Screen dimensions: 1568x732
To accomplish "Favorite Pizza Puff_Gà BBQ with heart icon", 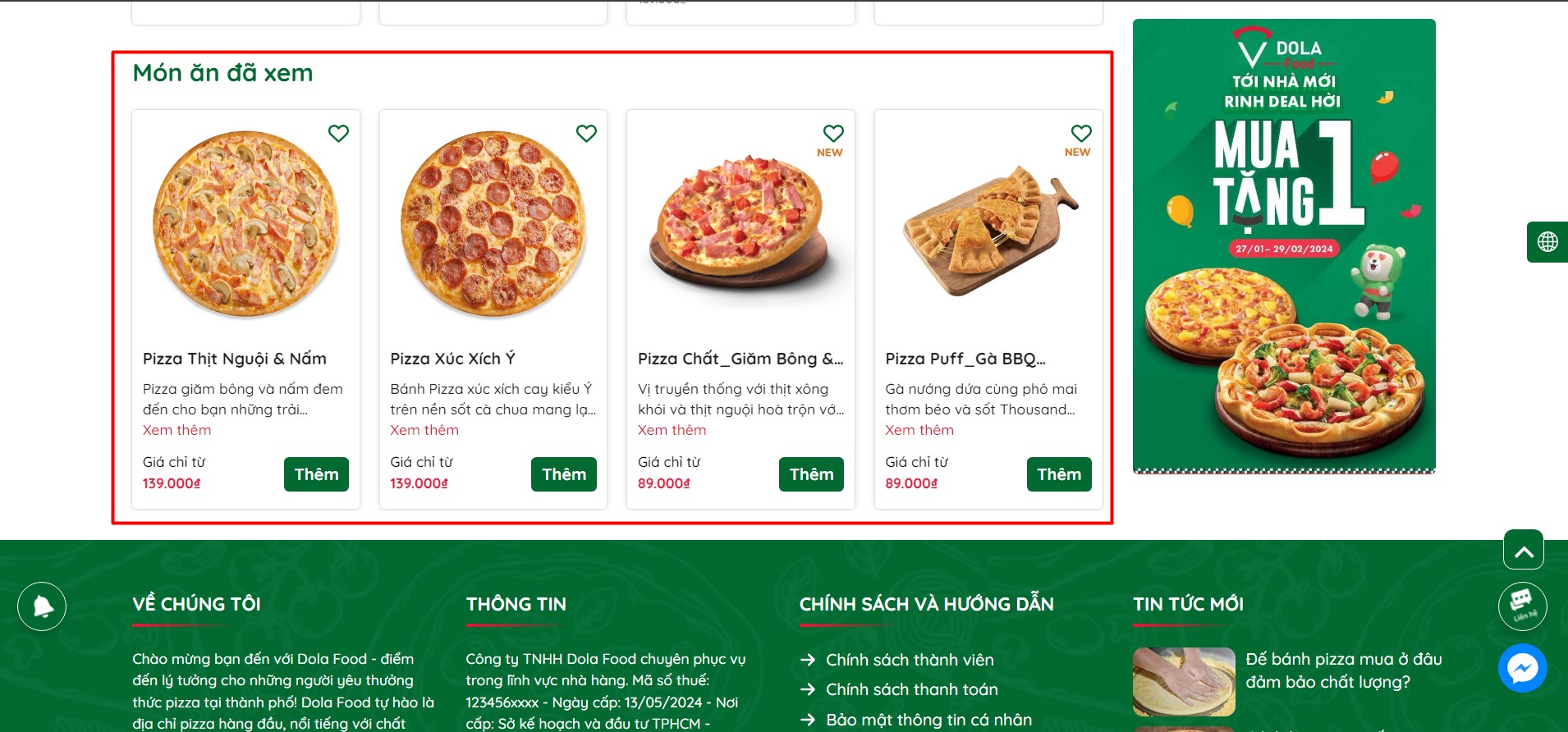I will tap(1081, 133).
